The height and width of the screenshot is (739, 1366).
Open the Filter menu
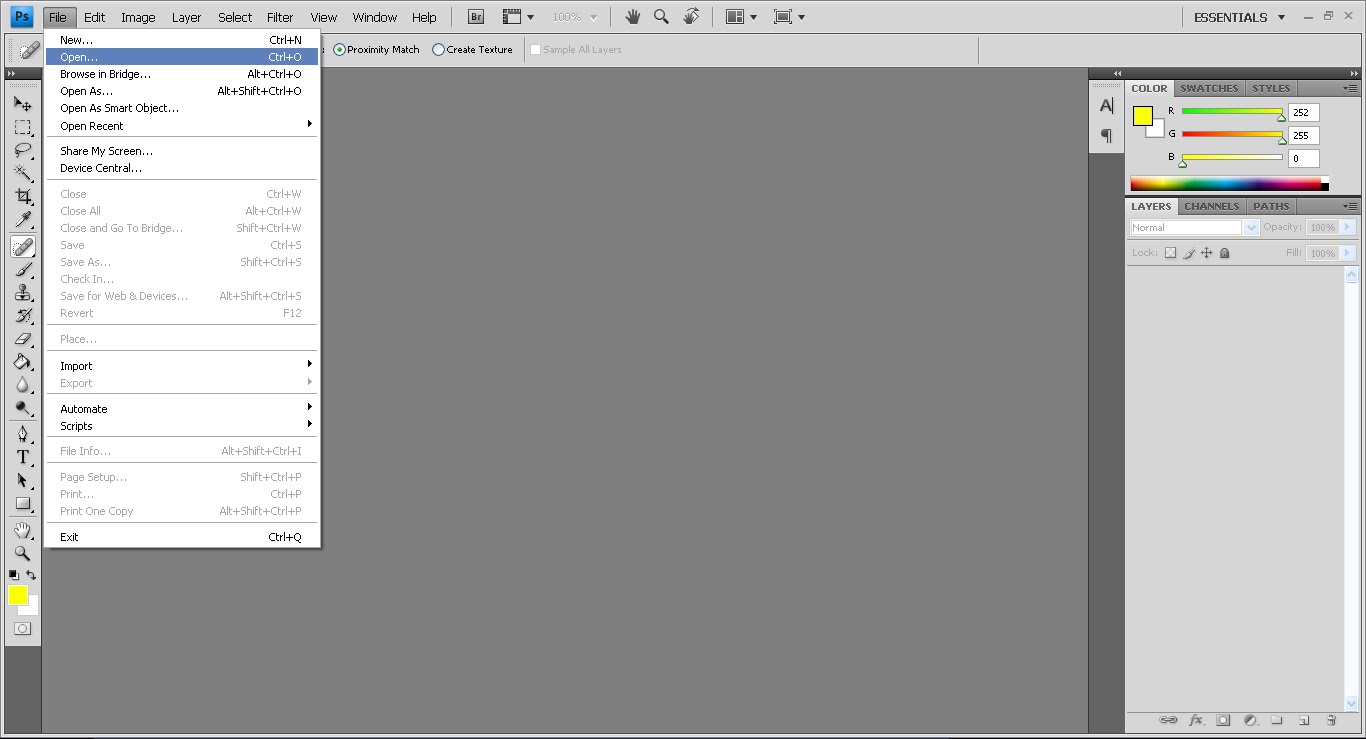(280, 17)
